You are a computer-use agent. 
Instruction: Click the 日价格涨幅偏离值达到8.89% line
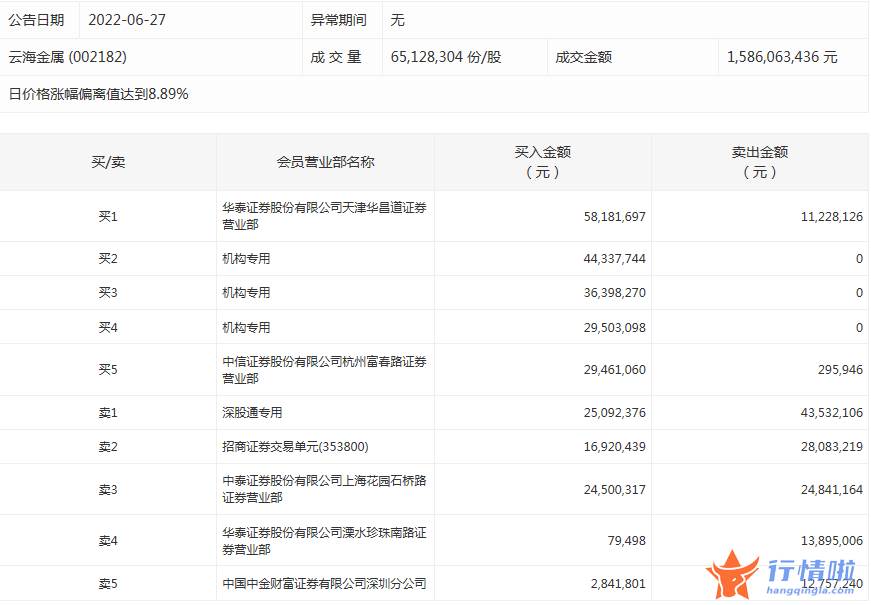98,94
